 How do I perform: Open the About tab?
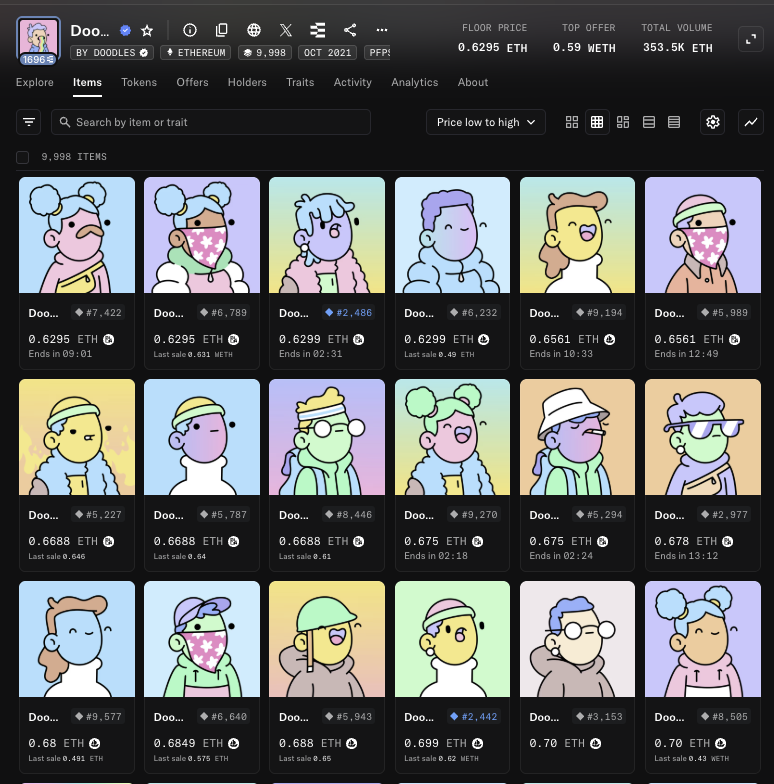pos(473,82)
